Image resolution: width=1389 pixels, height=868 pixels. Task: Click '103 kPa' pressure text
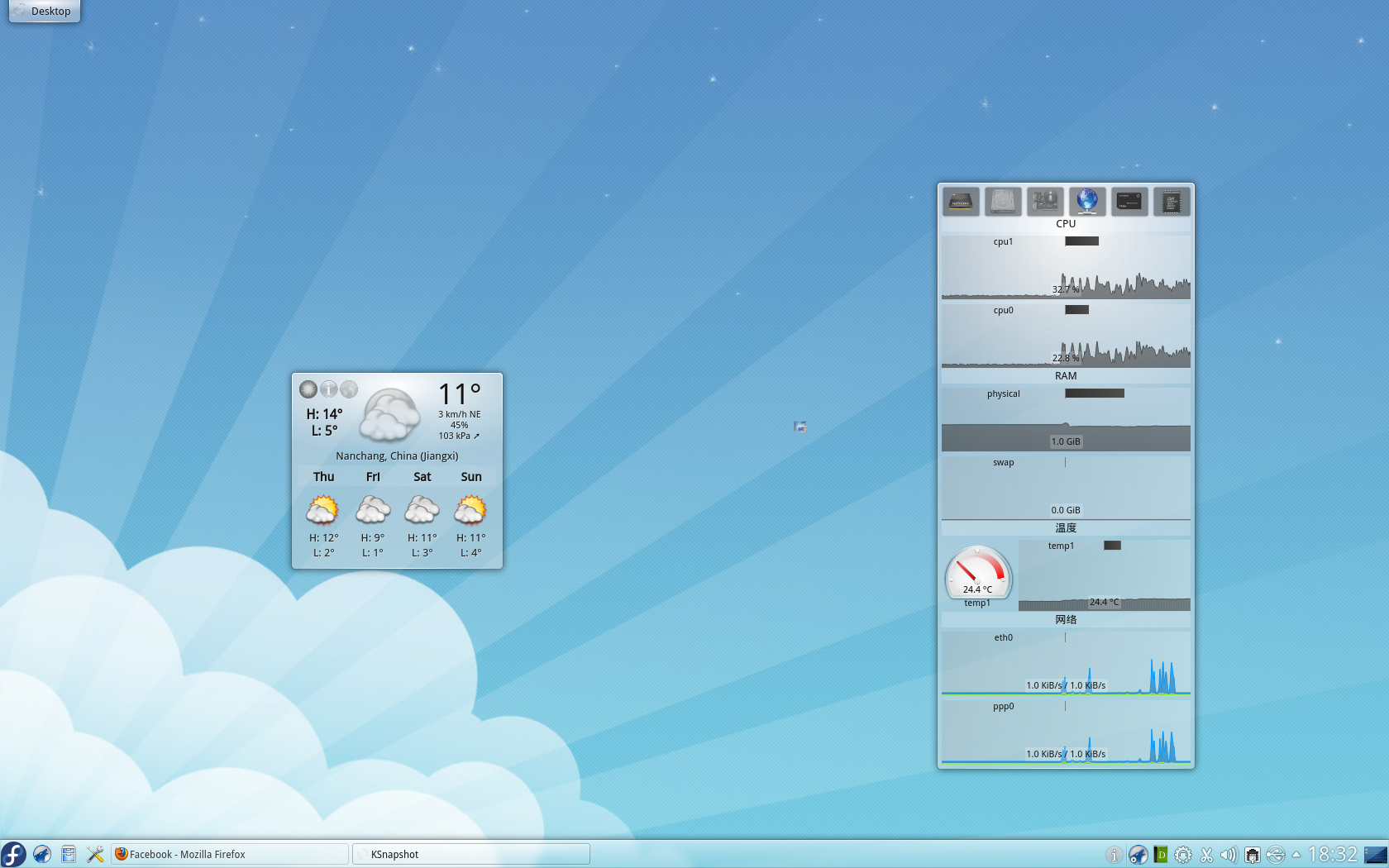coord(455,436)
